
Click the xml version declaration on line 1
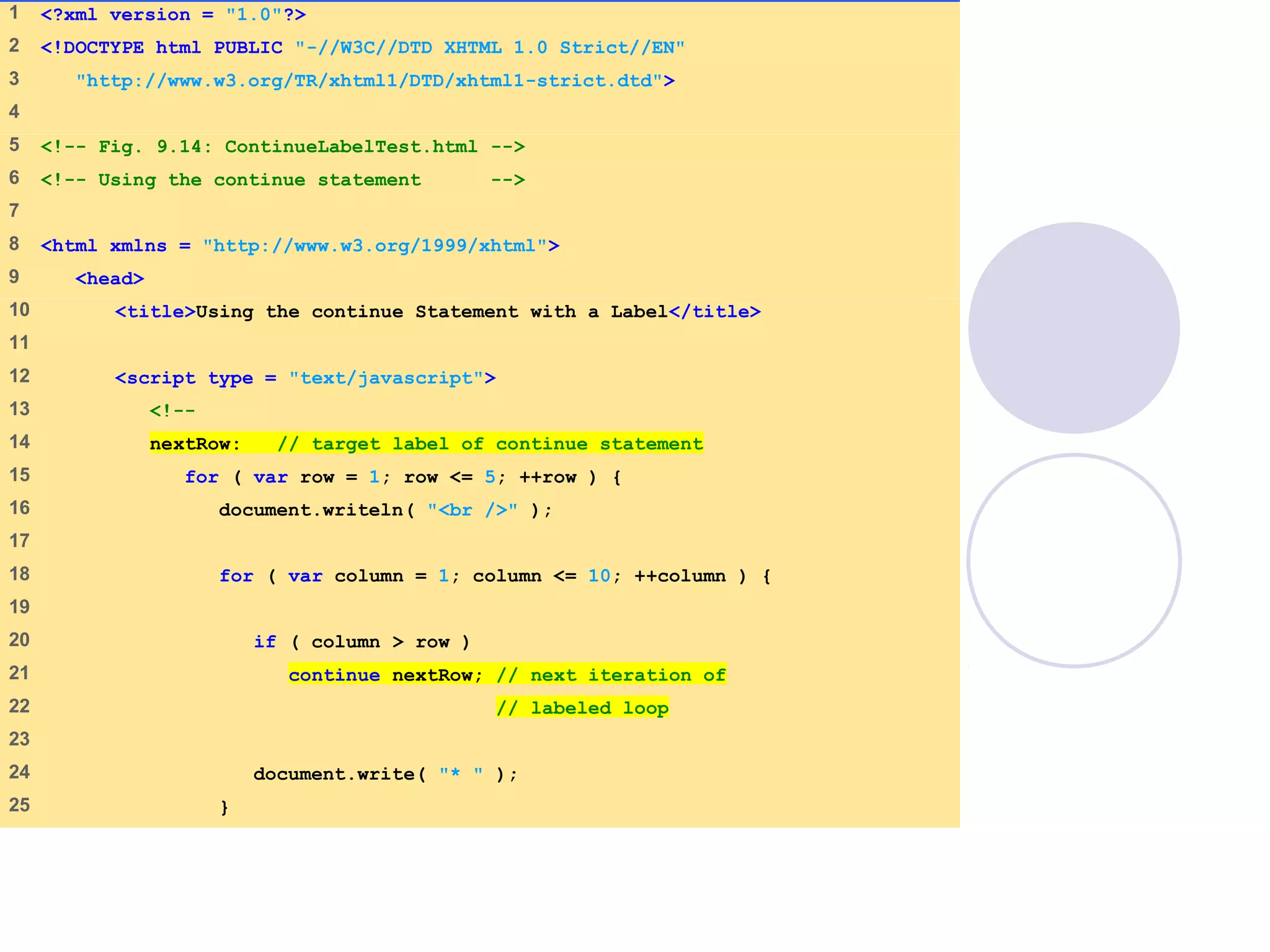[173, 15]
